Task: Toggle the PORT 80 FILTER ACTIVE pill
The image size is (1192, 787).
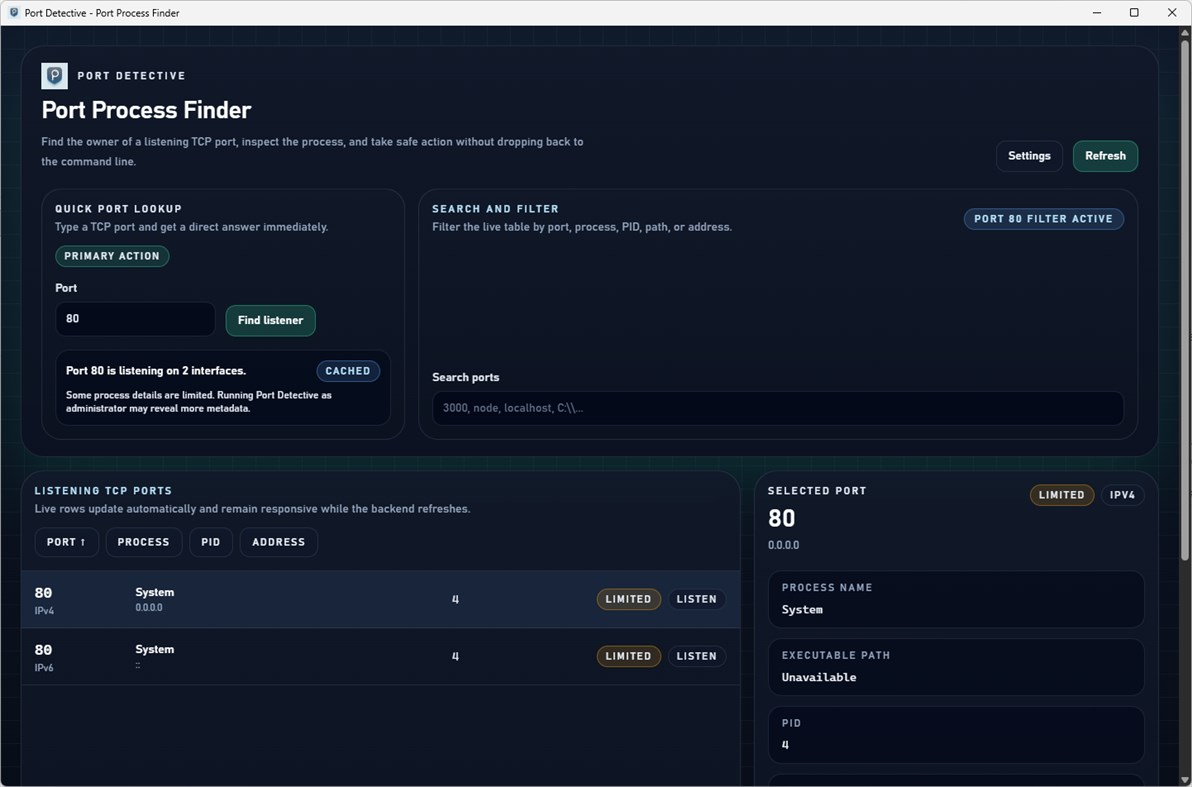Action: tap(1043, 218)
